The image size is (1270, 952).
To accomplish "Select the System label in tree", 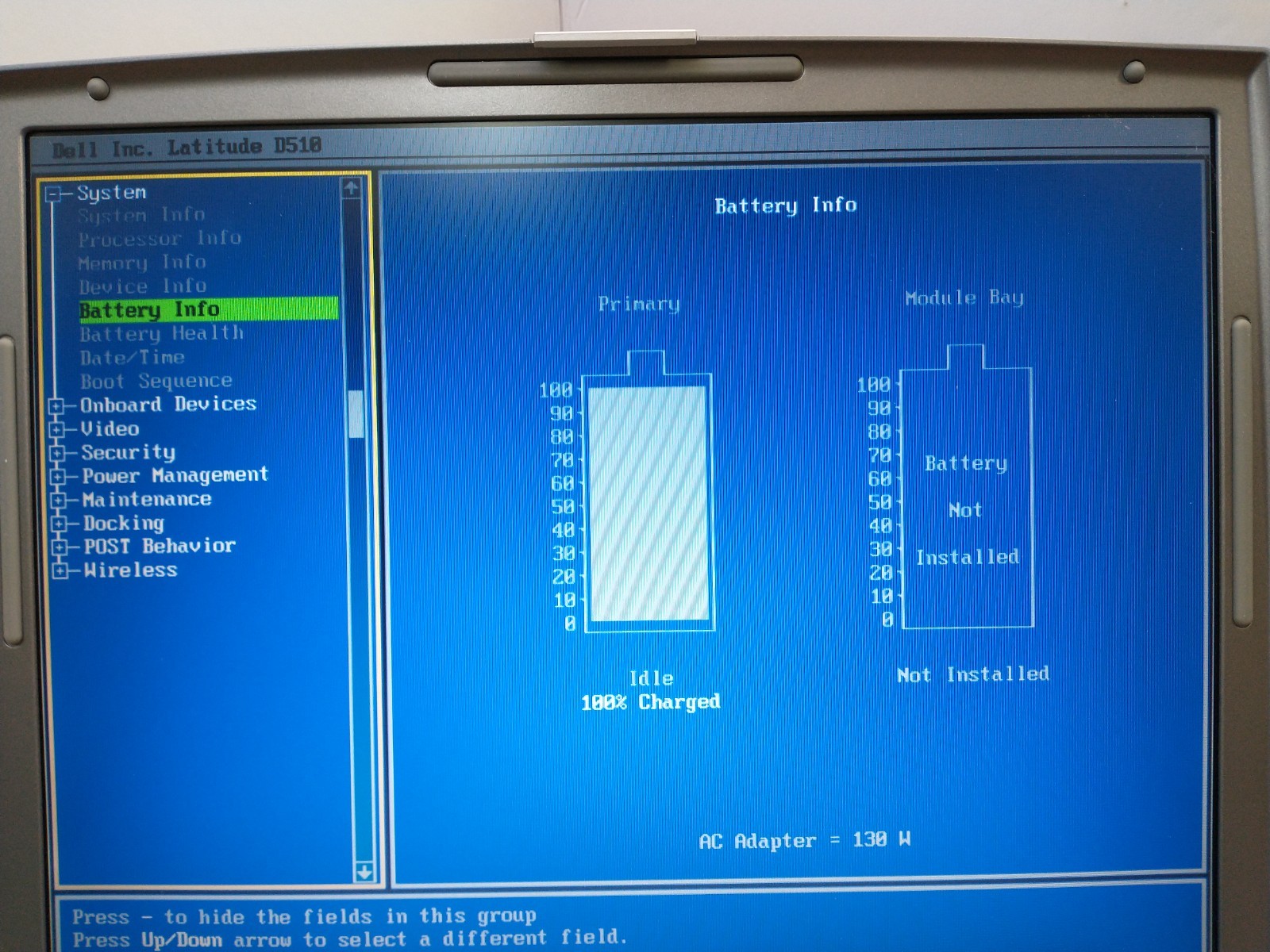I will pos(112,193).
